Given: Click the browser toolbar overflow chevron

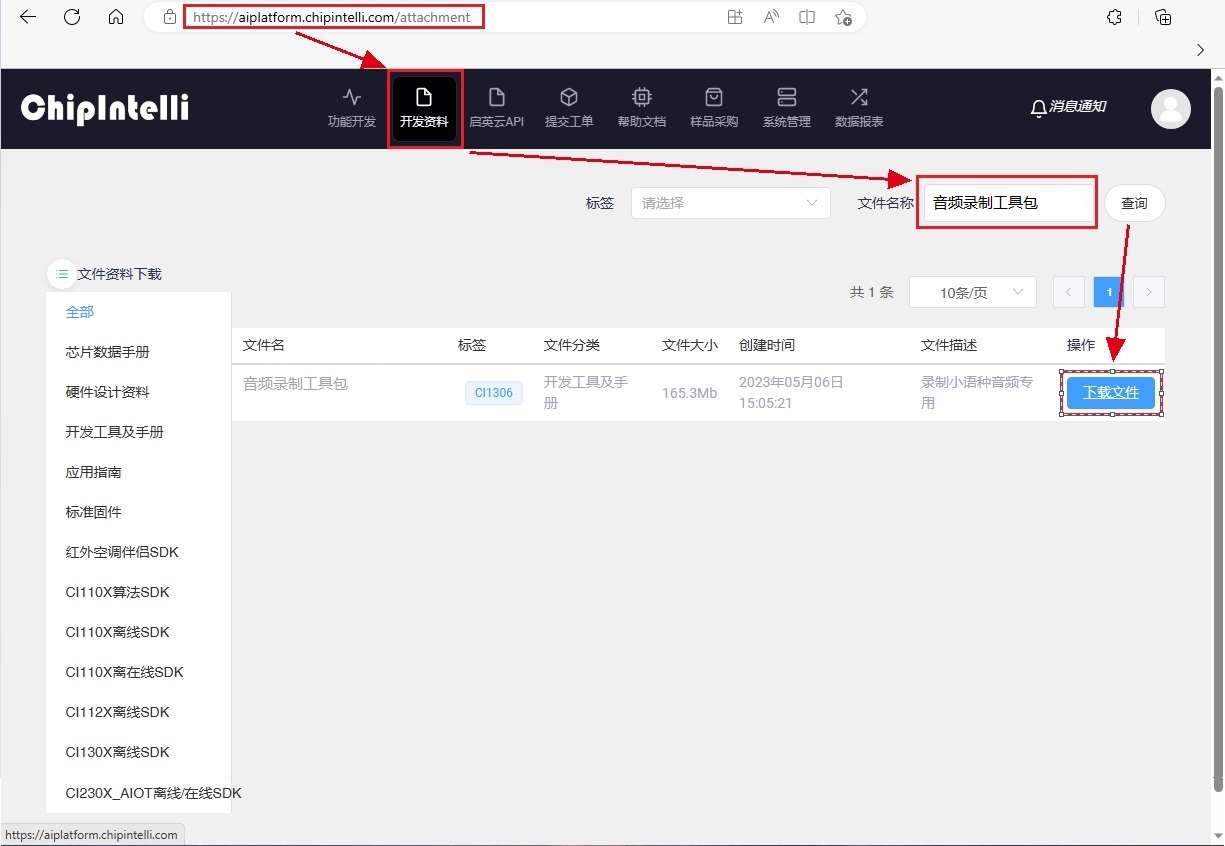Looking at the screenshot, I should pos(1201,50).
